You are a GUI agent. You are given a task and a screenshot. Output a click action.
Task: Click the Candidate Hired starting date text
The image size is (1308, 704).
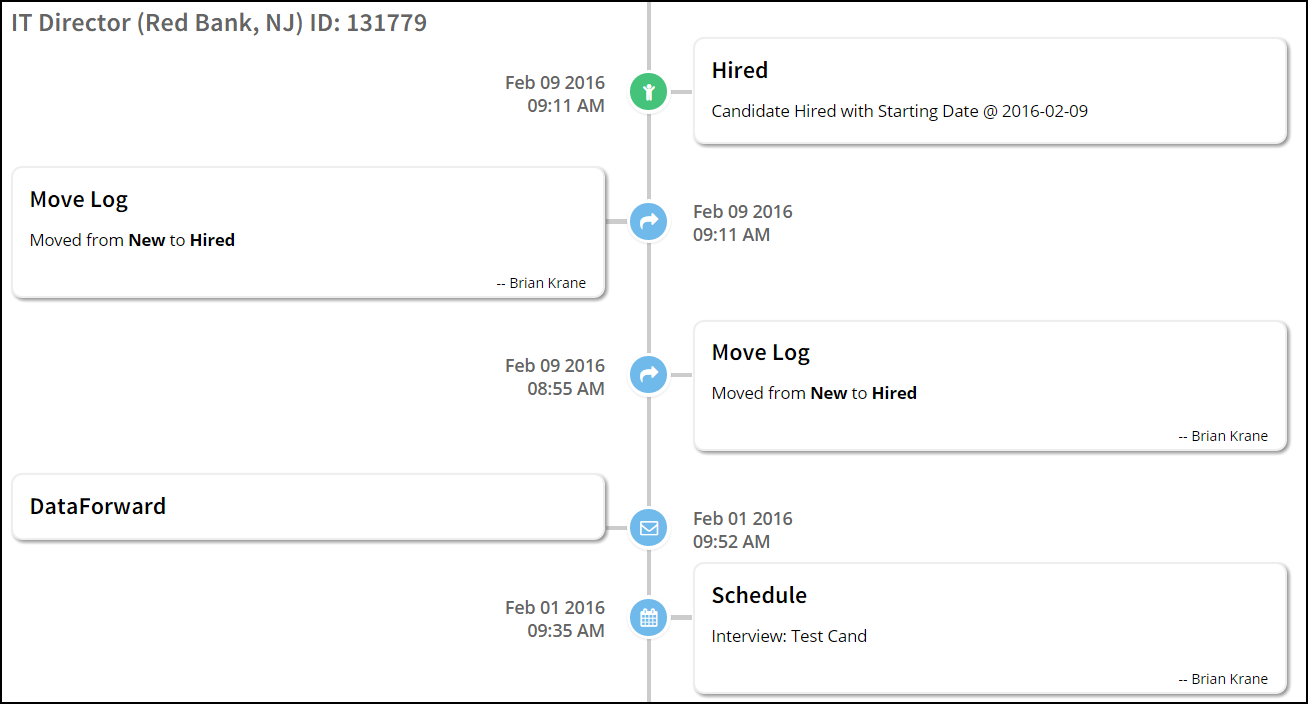click(x=899, y=111)
